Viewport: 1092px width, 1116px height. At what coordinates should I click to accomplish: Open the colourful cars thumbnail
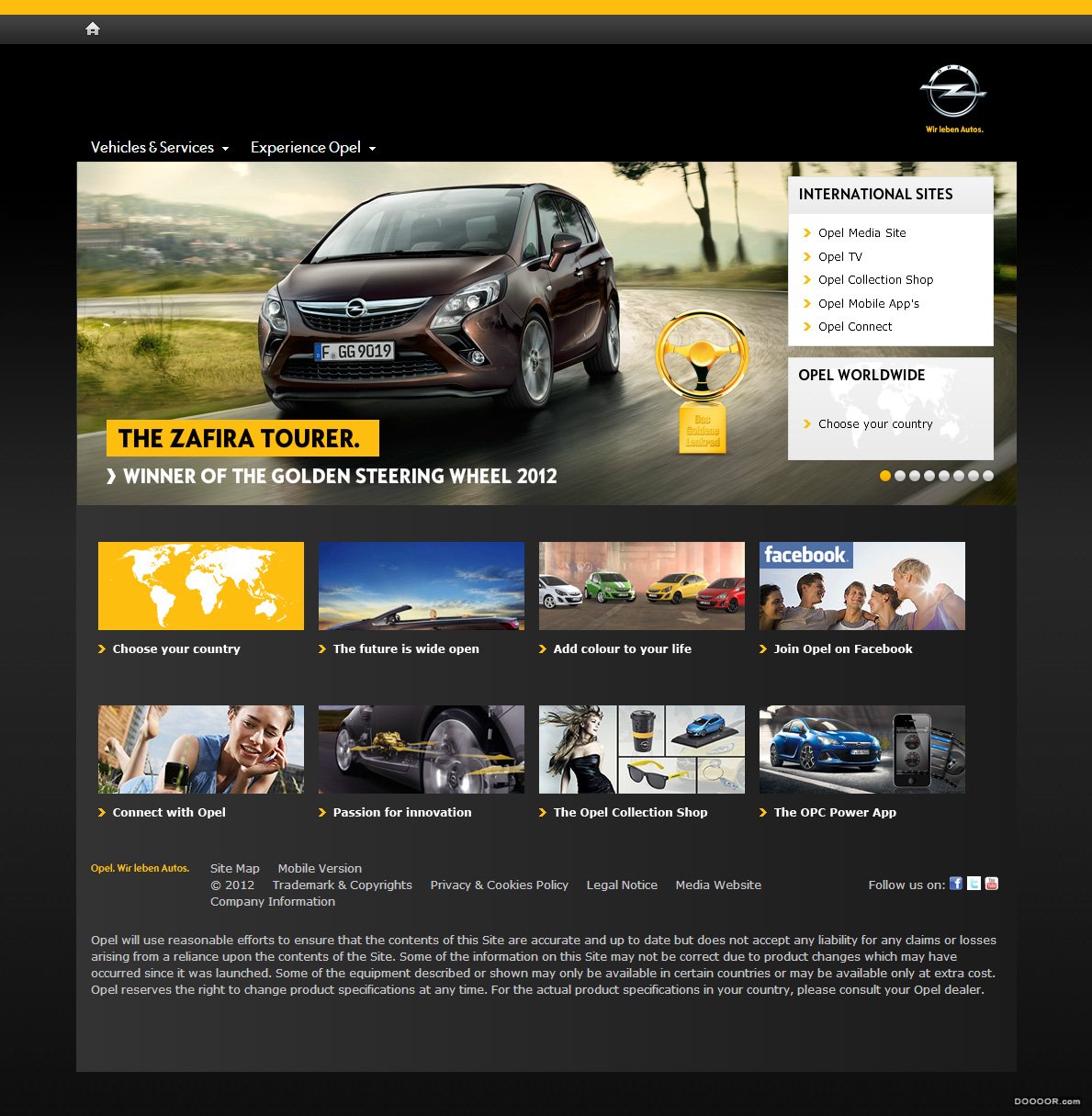pyautogui.click(x=642, y=586)
